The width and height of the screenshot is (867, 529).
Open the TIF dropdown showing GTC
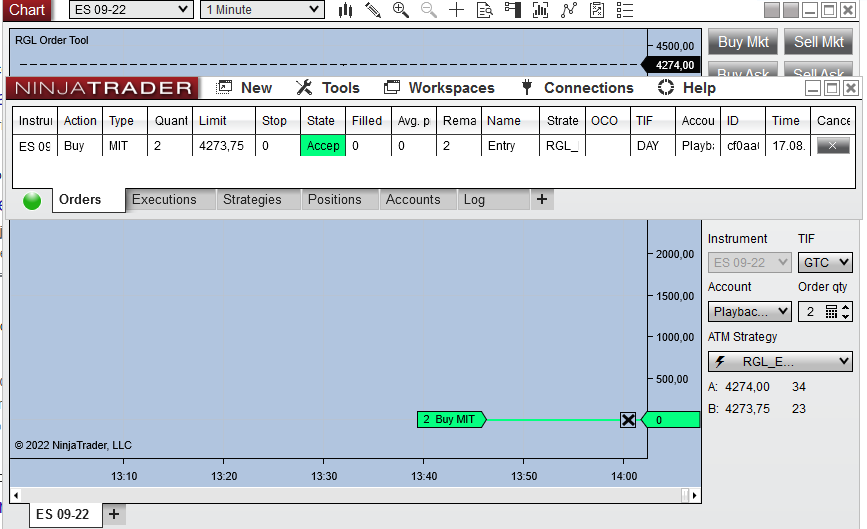(825, 263)
